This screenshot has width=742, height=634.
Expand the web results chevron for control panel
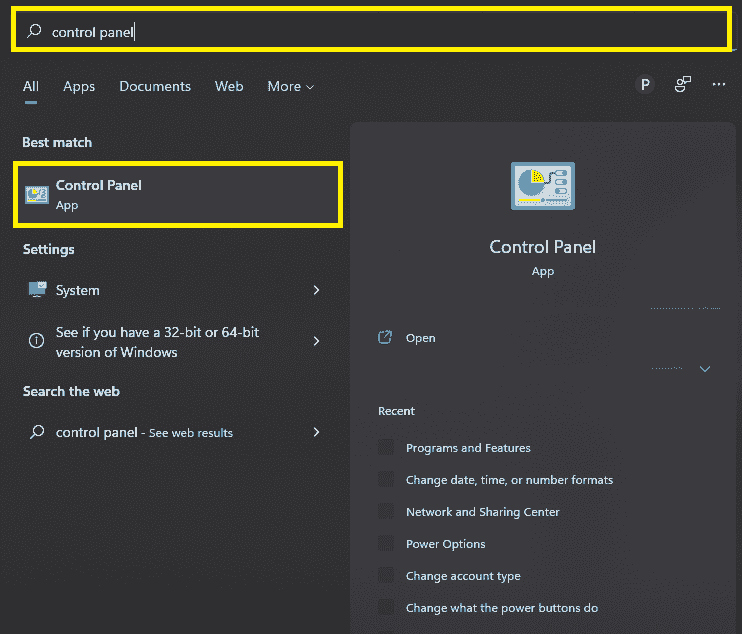(x=316, y=432)
